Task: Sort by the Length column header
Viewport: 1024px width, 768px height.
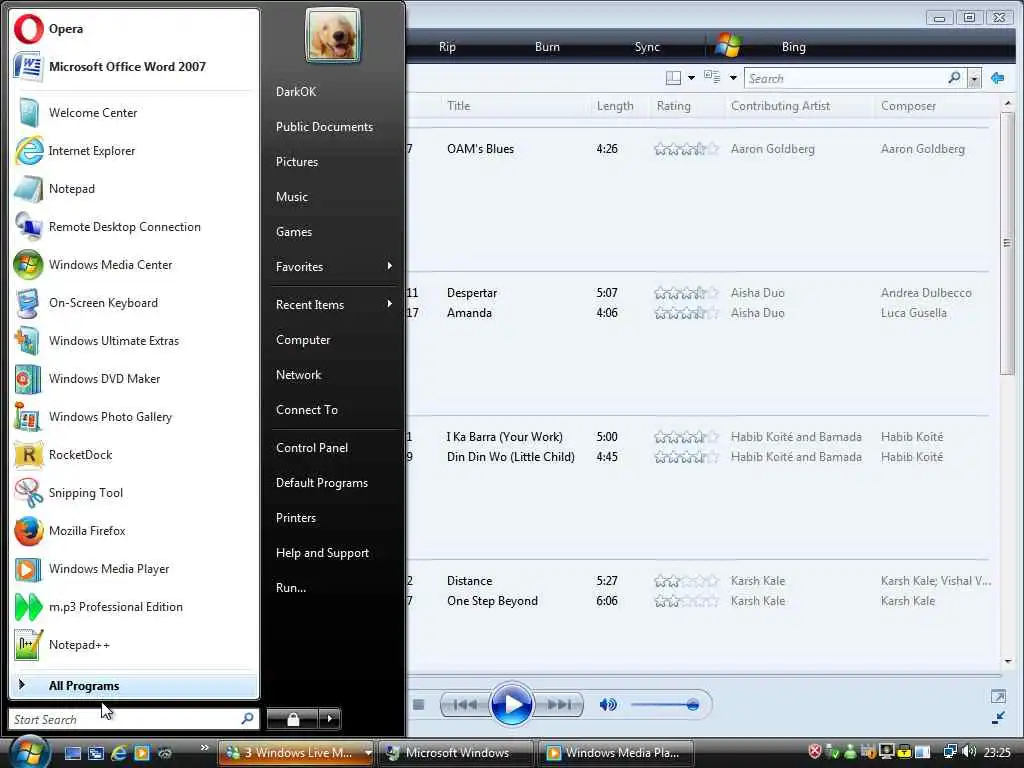Action: coord(615,106)
